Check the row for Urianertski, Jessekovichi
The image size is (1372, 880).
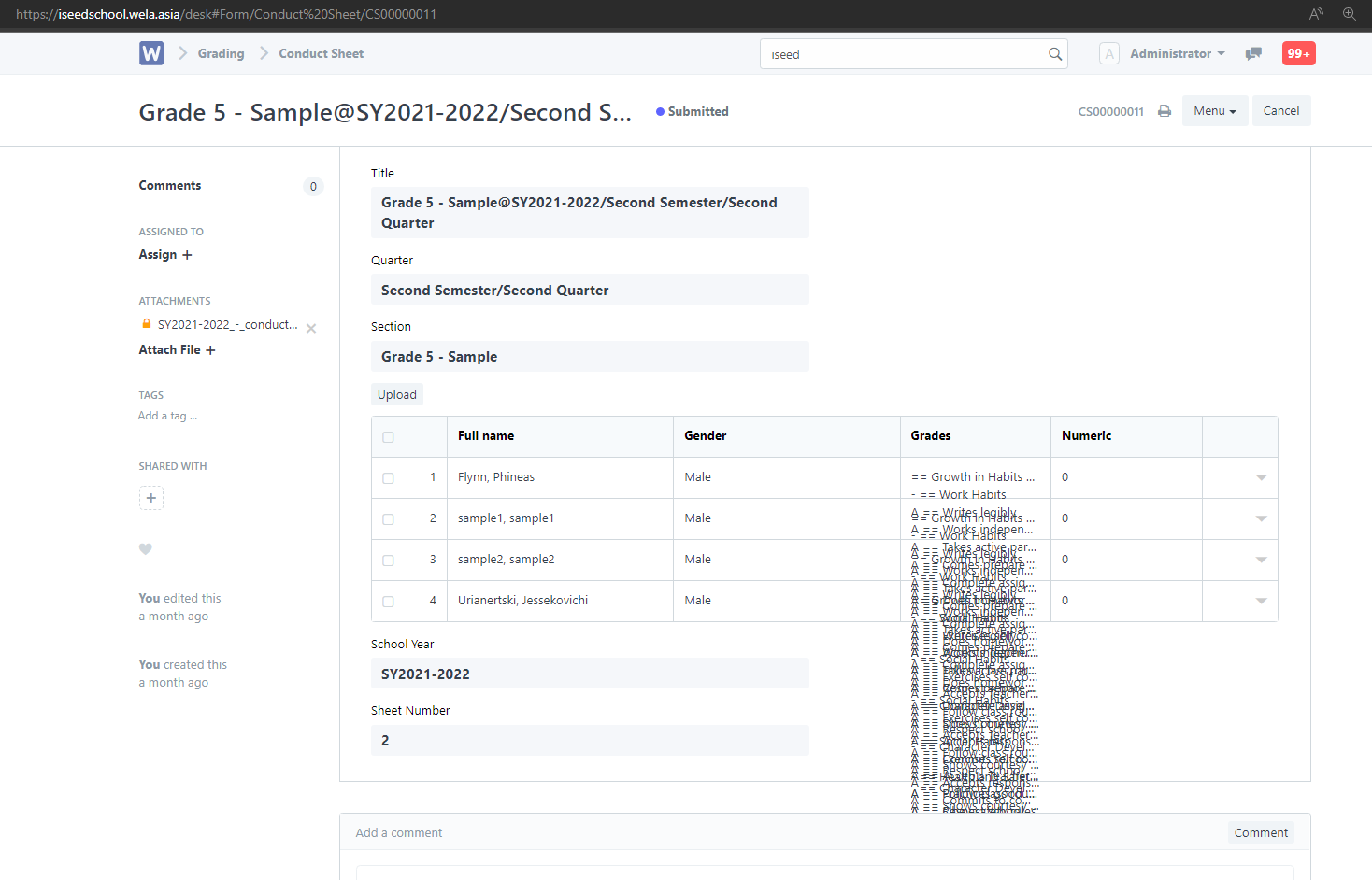click(388, 602)
